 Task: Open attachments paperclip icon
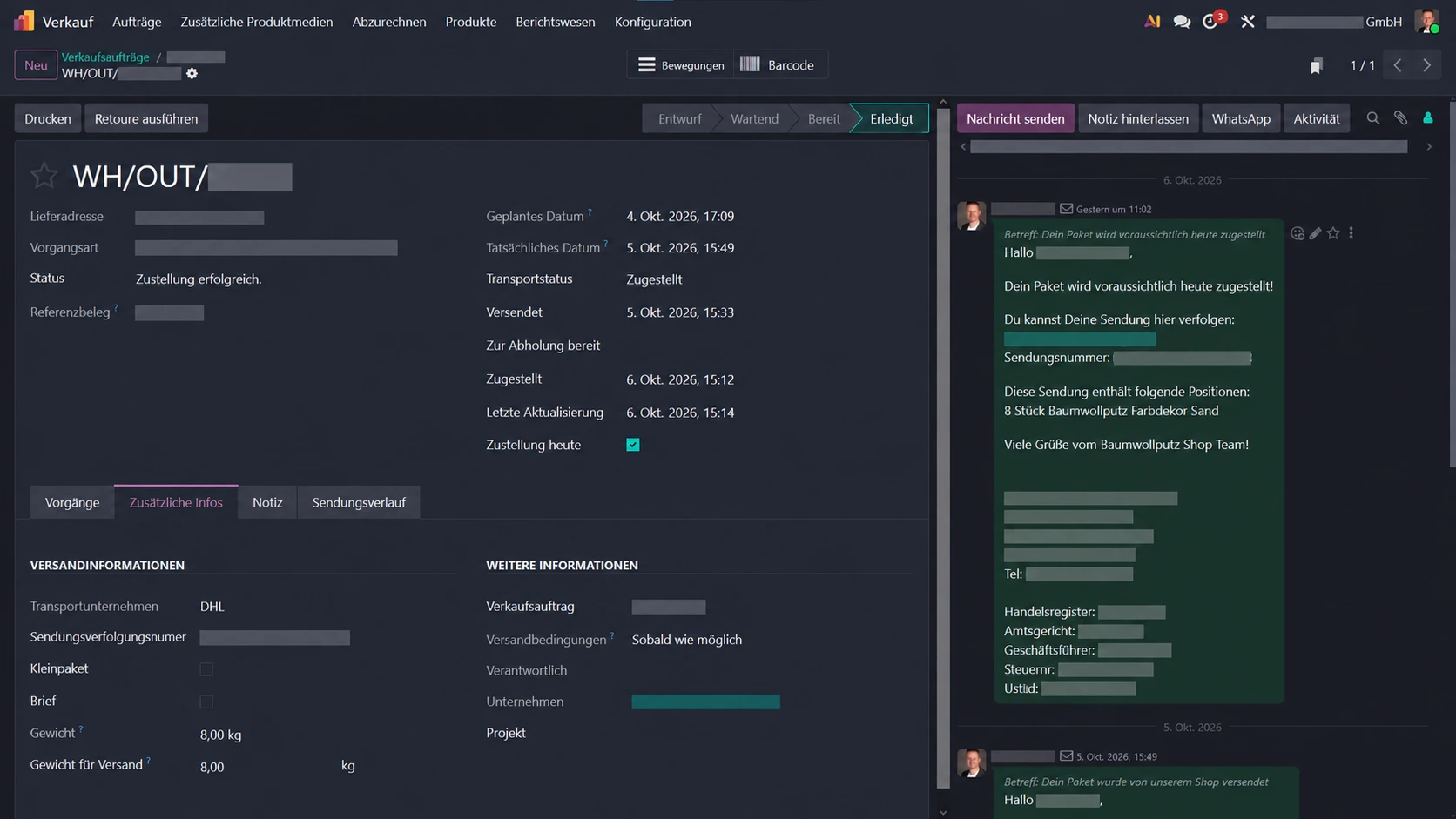[x=1400, y=117]
